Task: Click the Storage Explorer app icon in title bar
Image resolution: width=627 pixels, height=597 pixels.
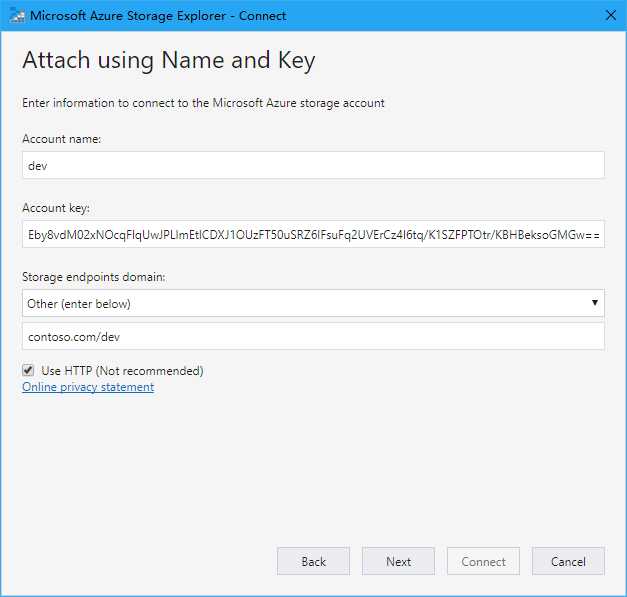Action: [17, 16]
